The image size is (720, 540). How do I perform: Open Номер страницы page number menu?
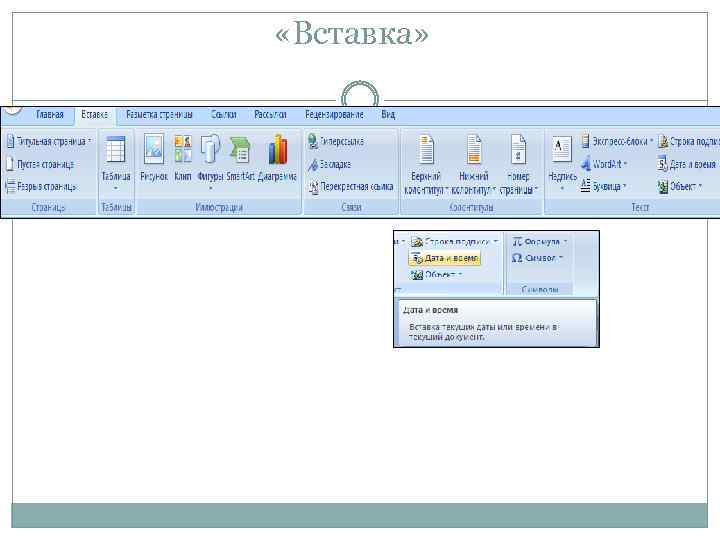pos(518,164)
